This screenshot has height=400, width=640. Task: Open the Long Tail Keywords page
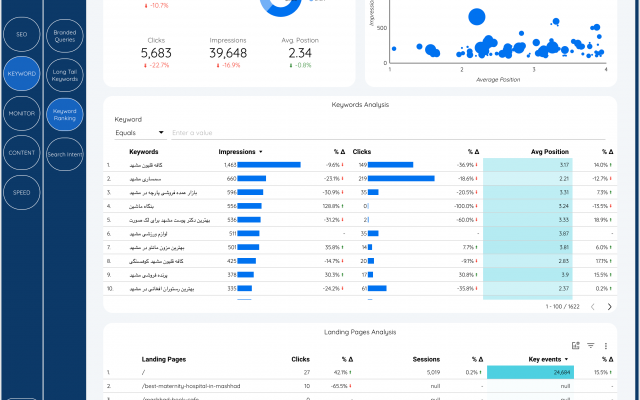point(64,75)
